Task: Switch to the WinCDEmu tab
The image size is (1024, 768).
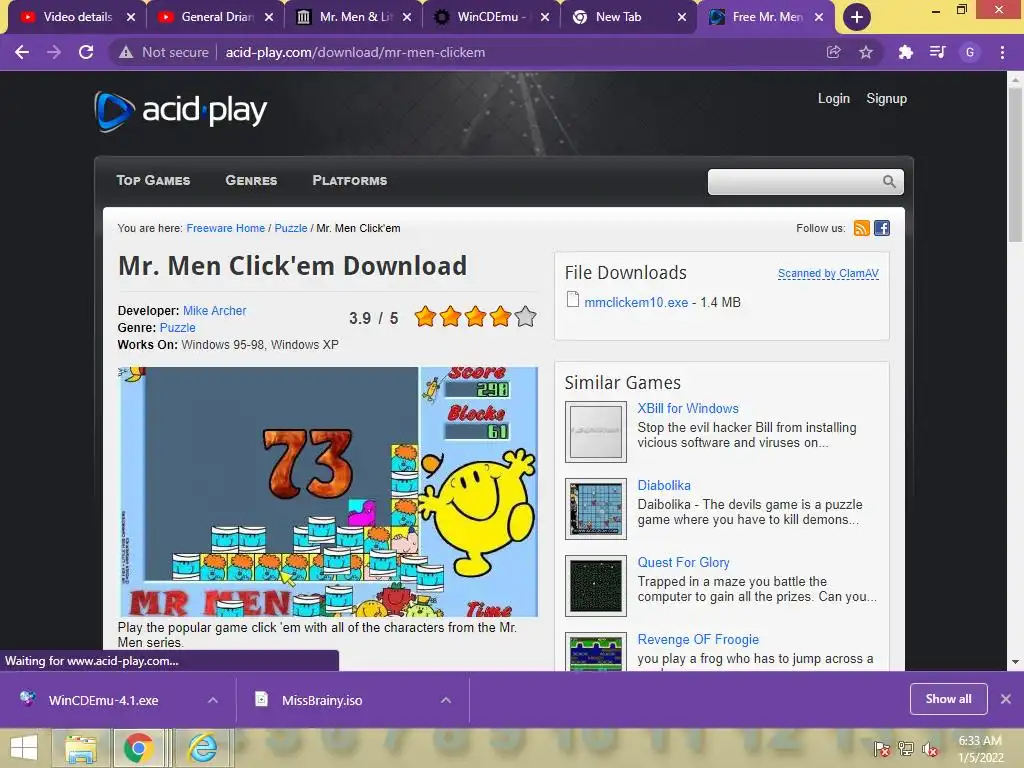Action: [492, 17]
